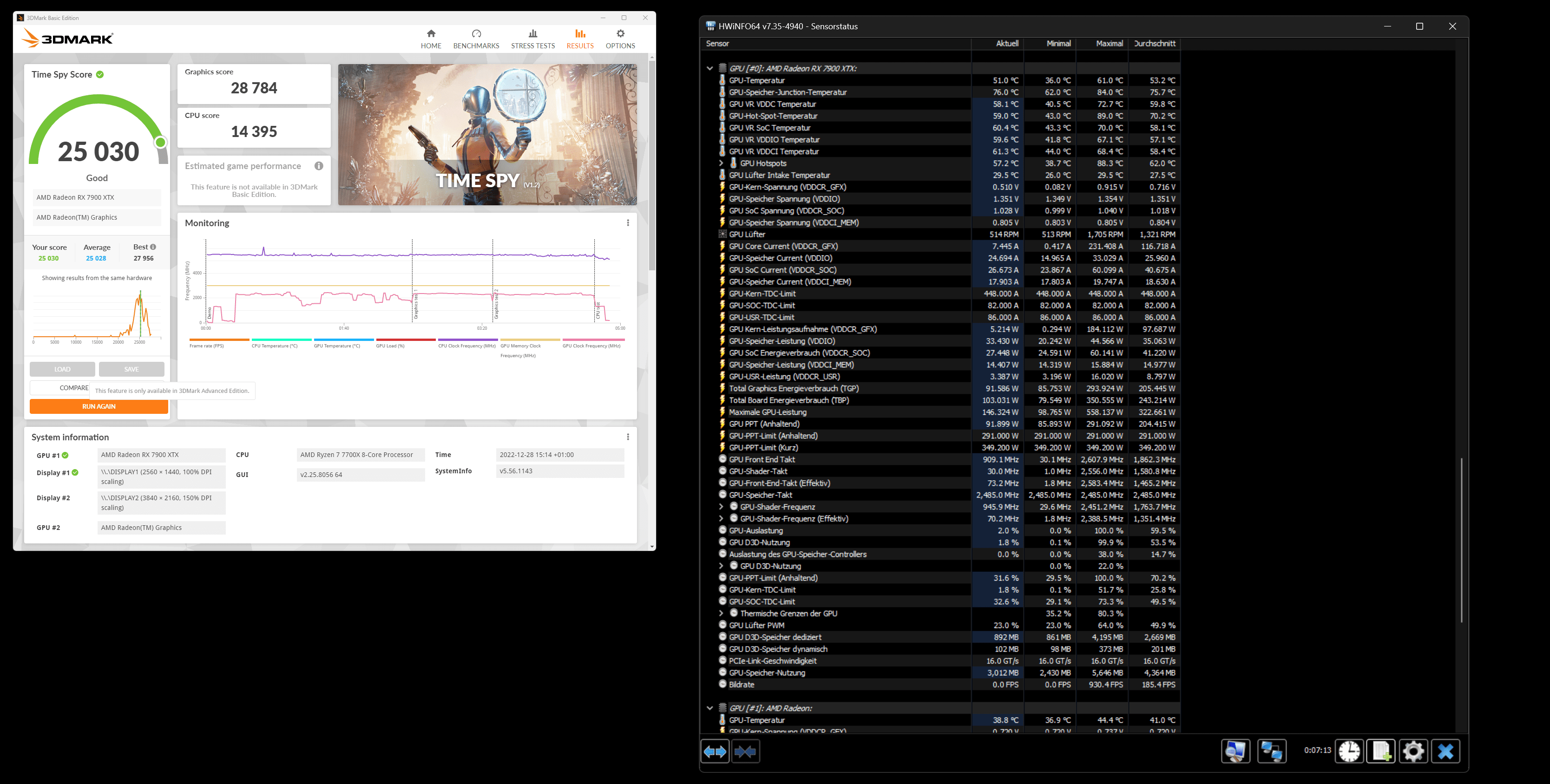1550x784 pixels.
Task: Expand the GPU-Shader-Frequenz row
Action: tap(721, 507)
